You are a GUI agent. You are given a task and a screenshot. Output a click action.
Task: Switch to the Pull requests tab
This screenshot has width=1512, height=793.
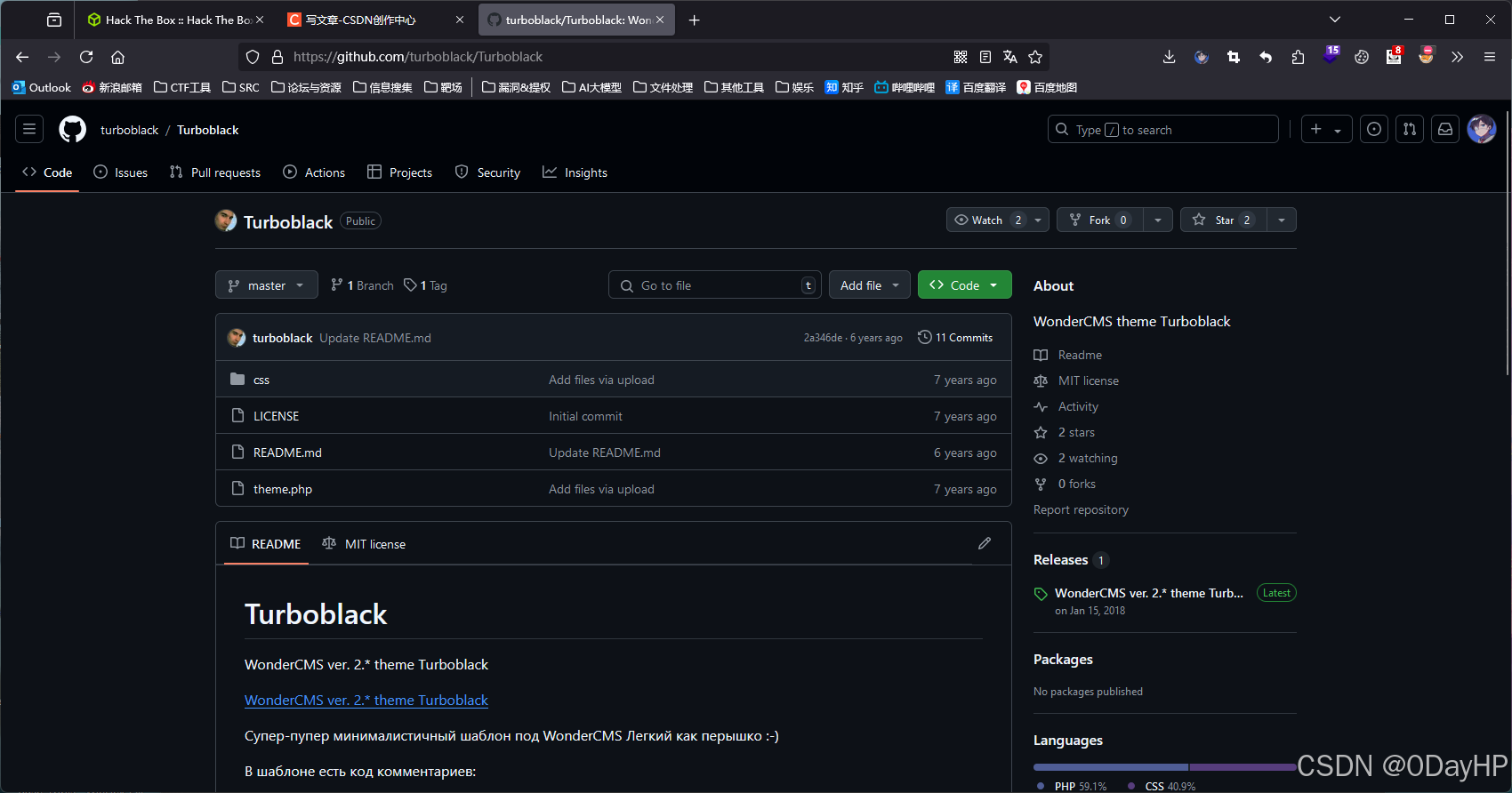pos(215,172)
